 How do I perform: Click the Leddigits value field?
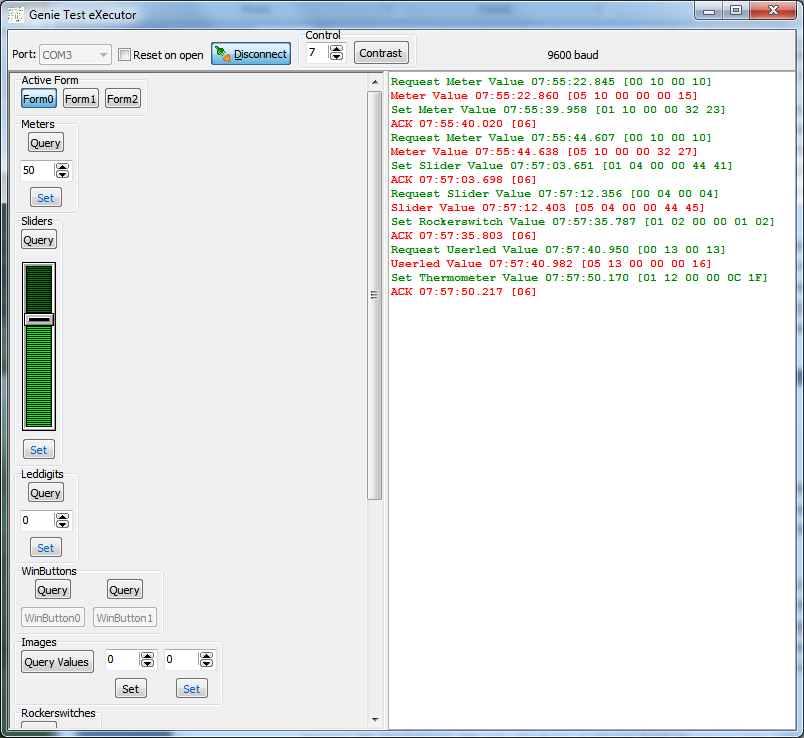[x=37, y=521]
